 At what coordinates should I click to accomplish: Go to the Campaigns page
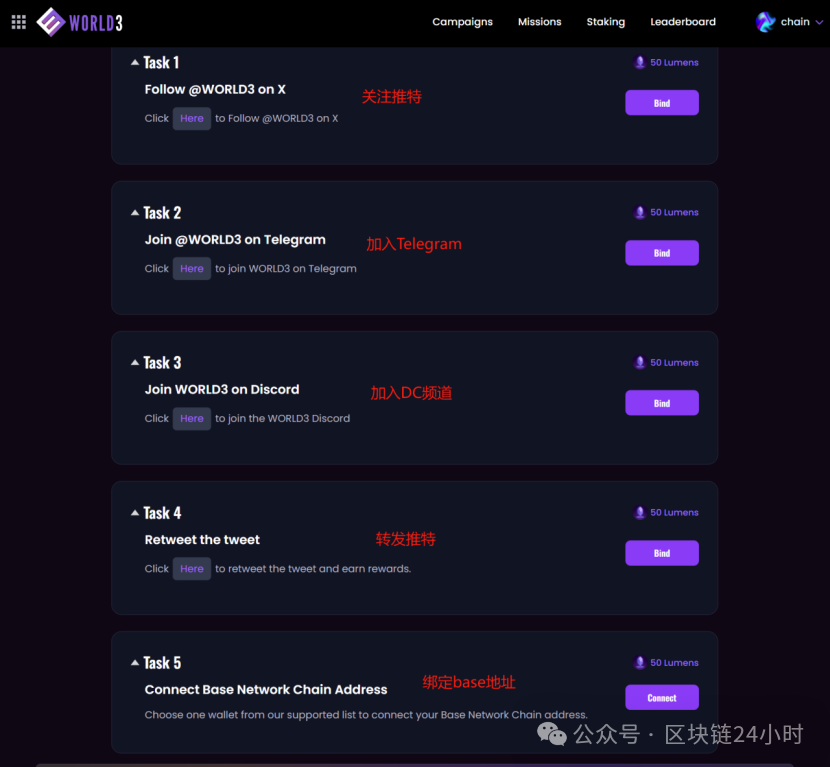coord(462,22)
